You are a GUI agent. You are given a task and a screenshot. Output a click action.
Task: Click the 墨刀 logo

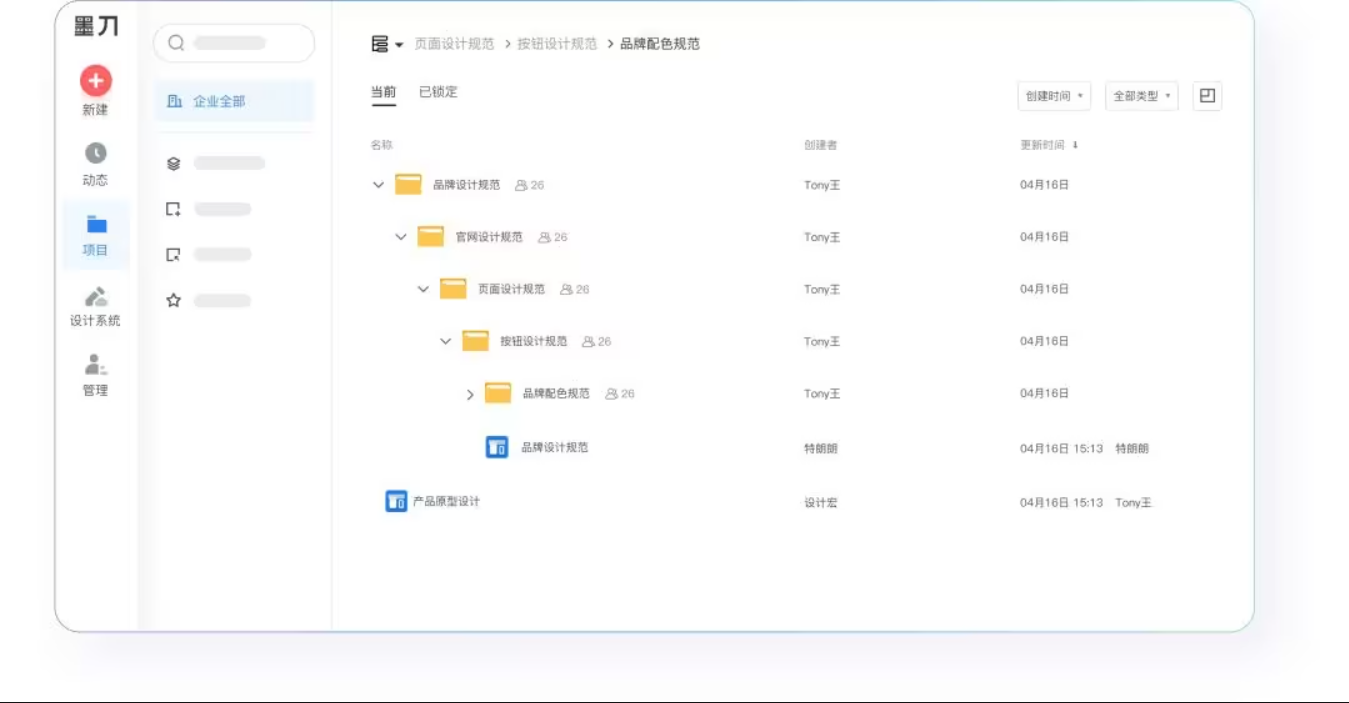coord(95,26)
